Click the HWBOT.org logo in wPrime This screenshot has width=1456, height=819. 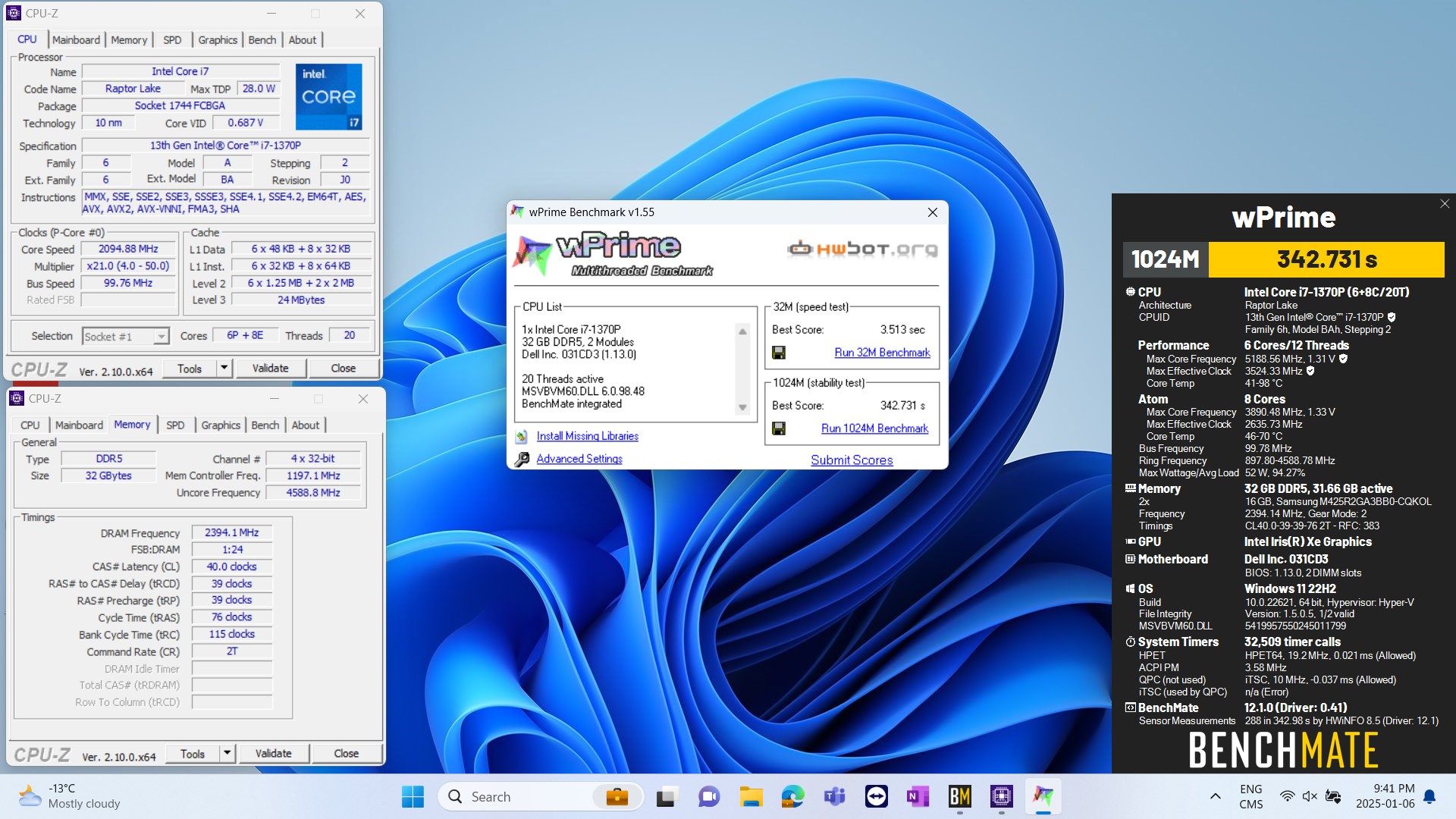pos(862,249)
